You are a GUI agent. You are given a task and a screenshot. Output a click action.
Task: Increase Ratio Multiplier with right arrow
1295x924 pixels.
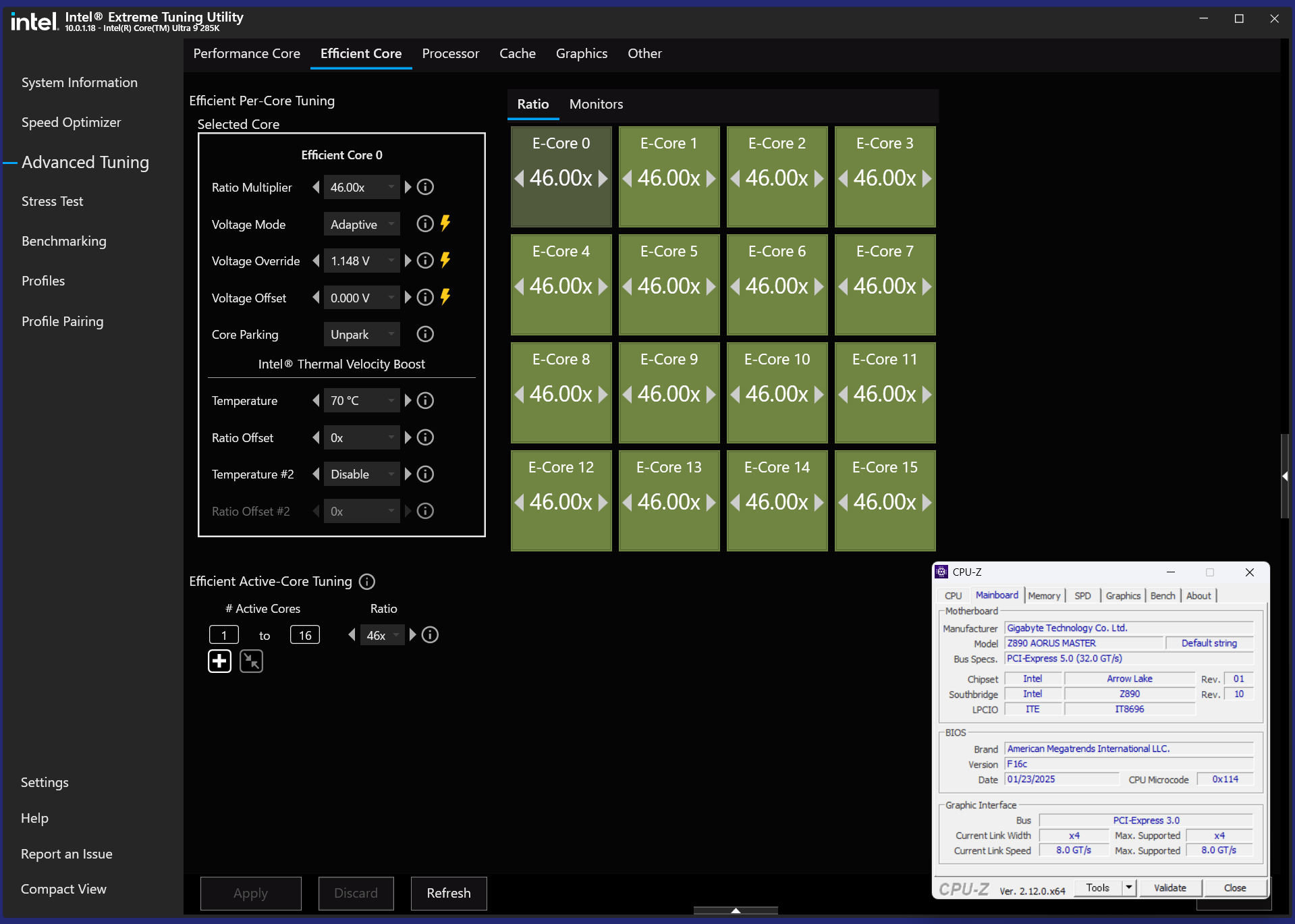pos(408,187)
